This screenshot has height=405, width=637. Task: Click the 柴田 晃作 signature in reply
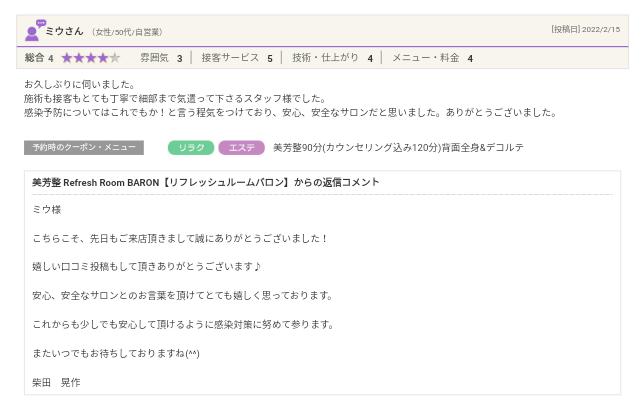pos(56,382)
